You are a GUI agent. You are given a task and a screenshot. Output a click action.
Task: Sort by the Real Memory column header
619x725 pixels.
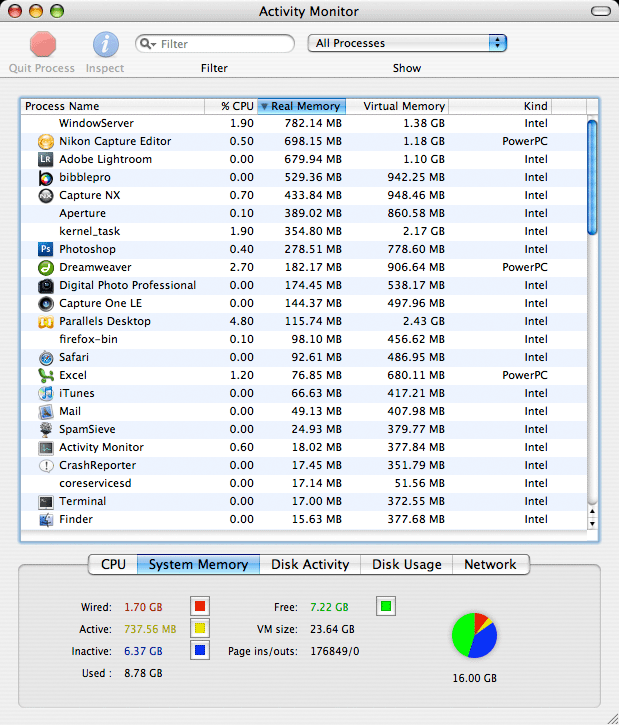pos(302,106)
